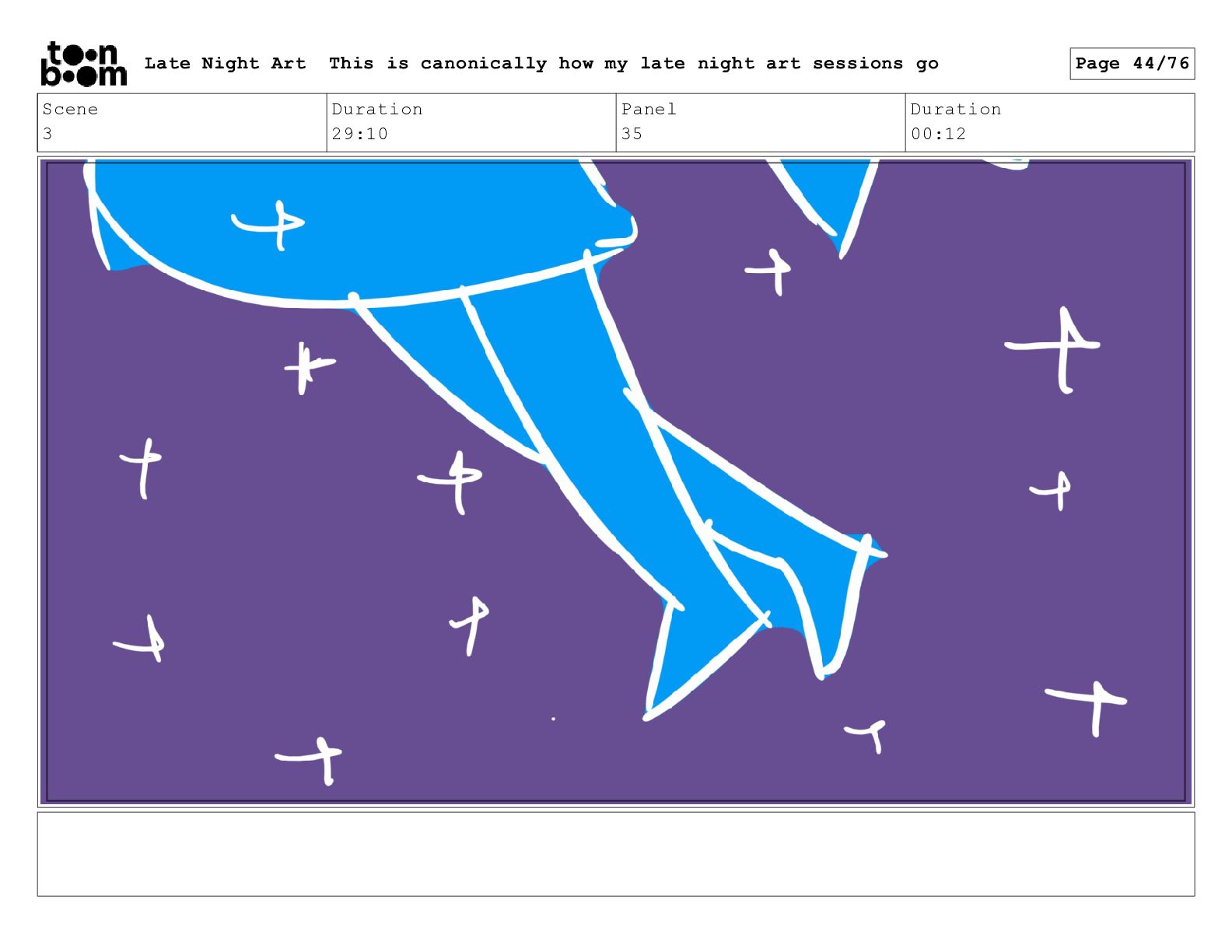
Task: Select the scene duration value 29:10
Action: click(360, 134)
